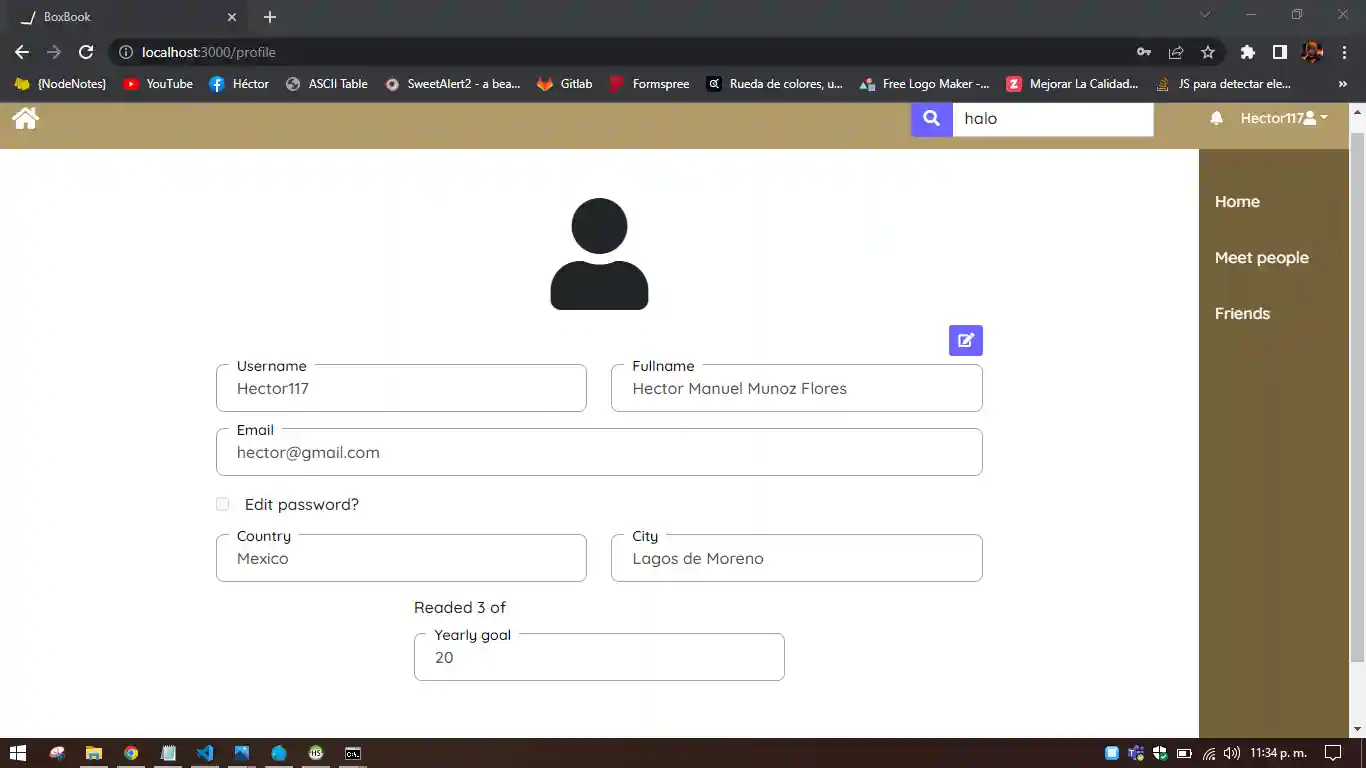Click the page reload icon in the browser
The height and width of the screenshot is (768, 1366).
pos(86,52)
